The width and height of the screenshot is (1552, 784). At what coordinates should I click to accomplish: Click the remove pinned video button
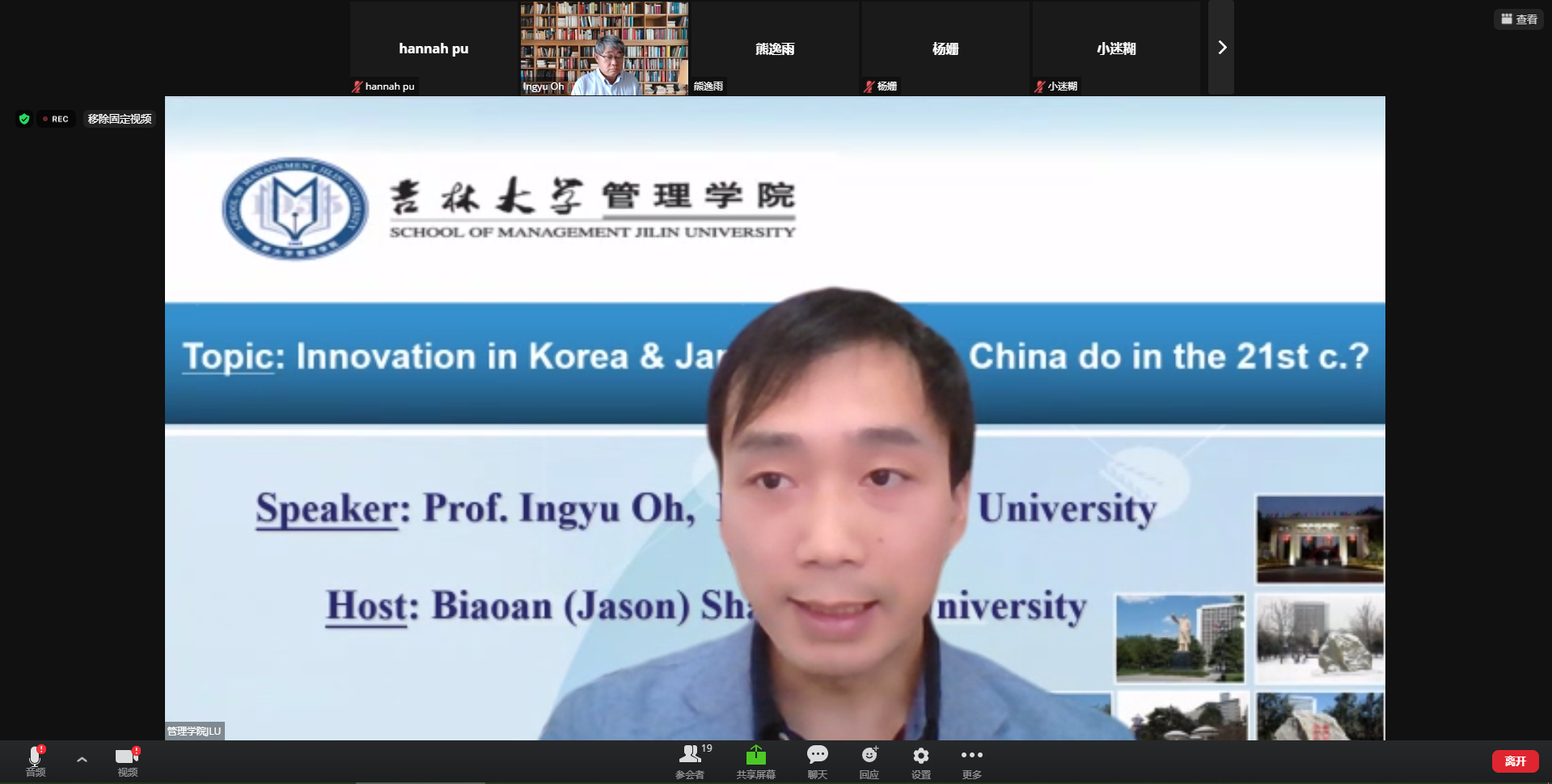(120, 119)
